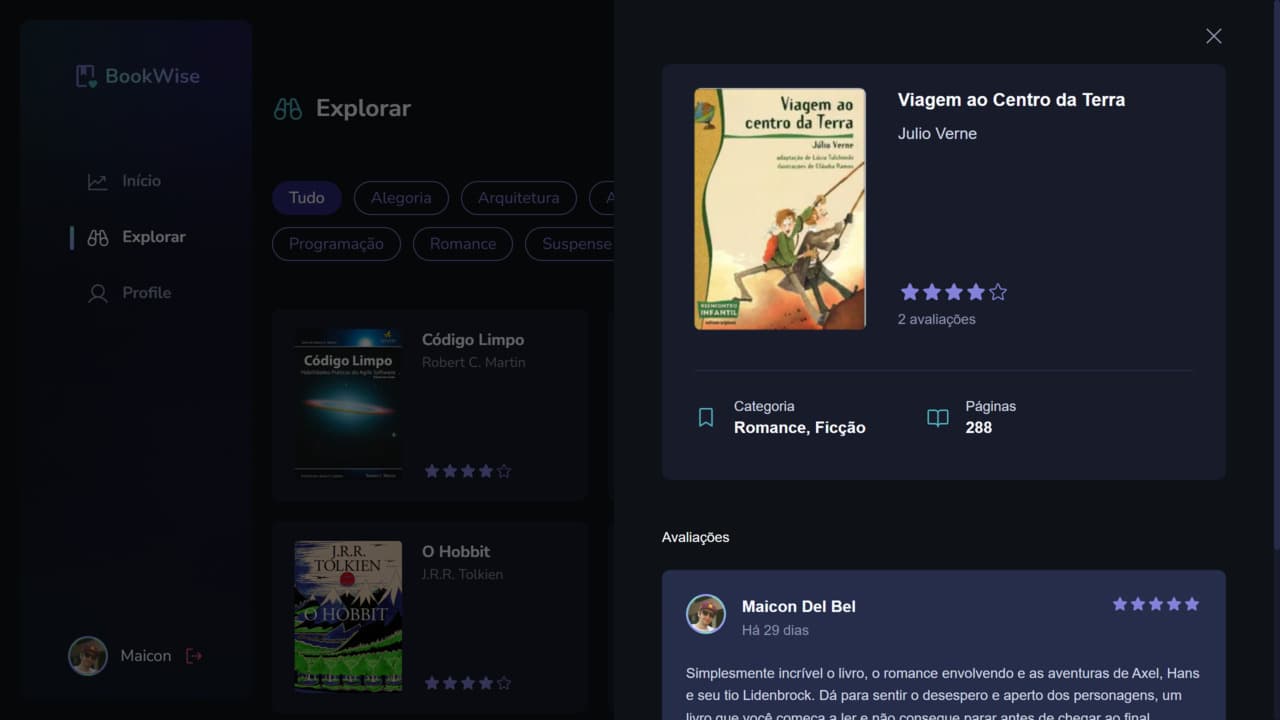Click the binoculars icon next to Explorar heading
Image resolution: width=1280 pixels, height=720 pixels.
tap(288, 107)
